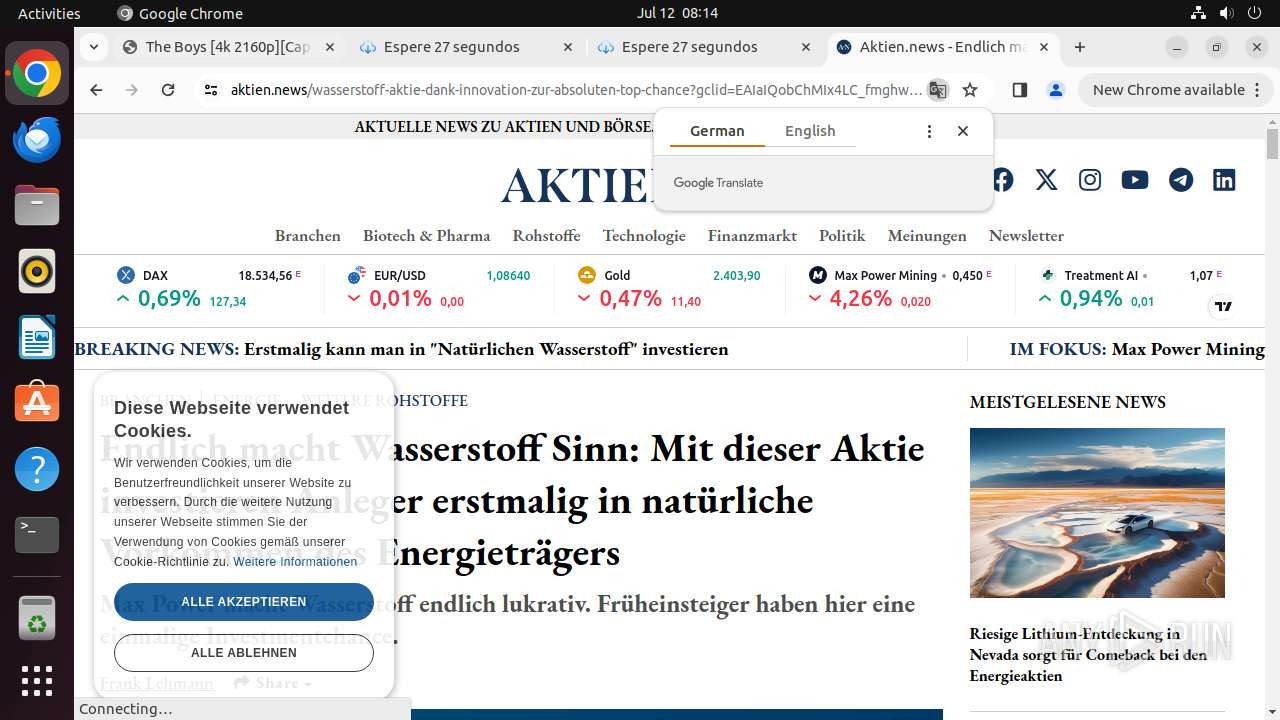Open Technologie menu item

pyautogui.click(x=644, y=236)
